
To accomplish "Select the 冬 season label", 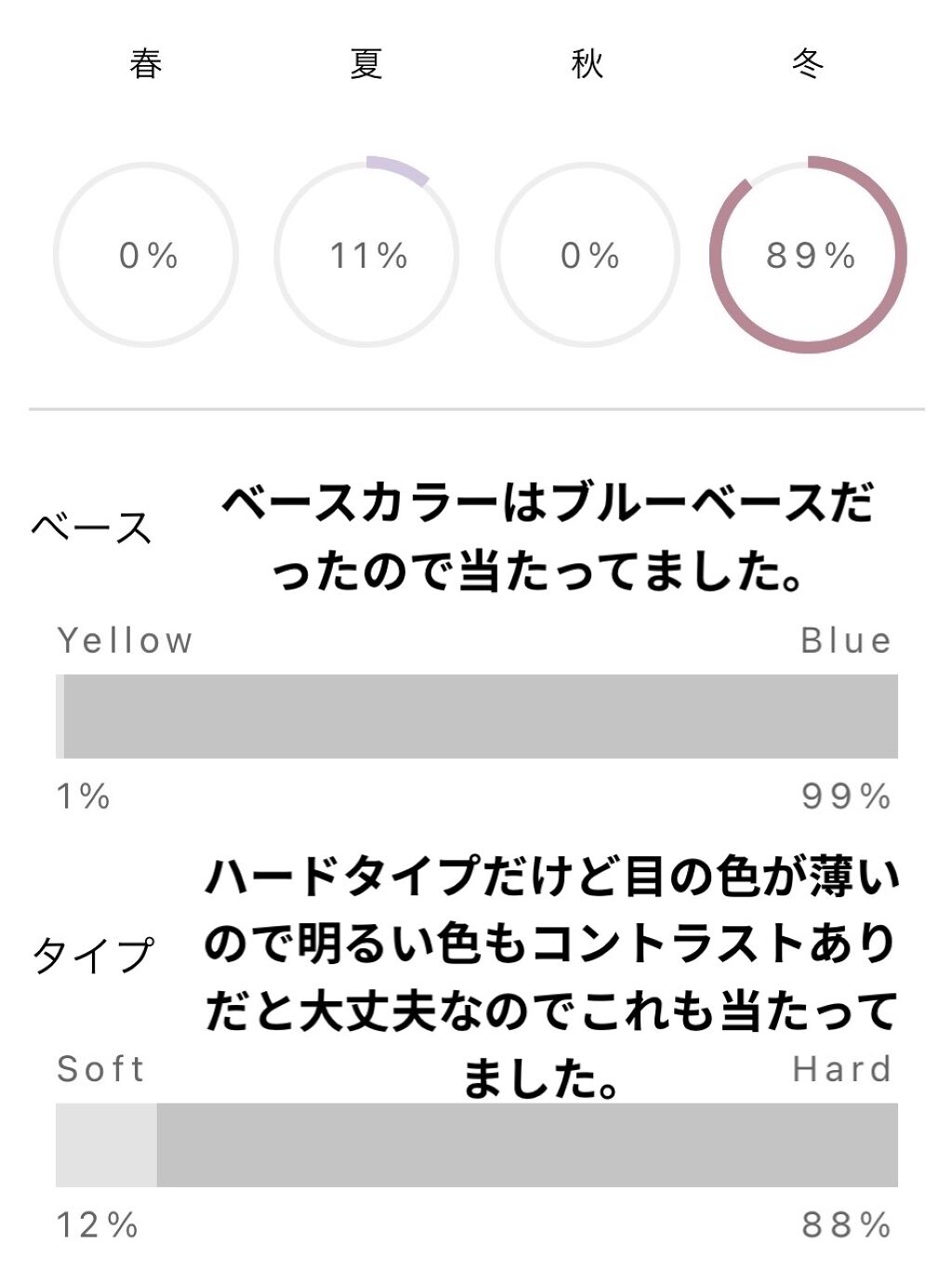I will (807, 64).
